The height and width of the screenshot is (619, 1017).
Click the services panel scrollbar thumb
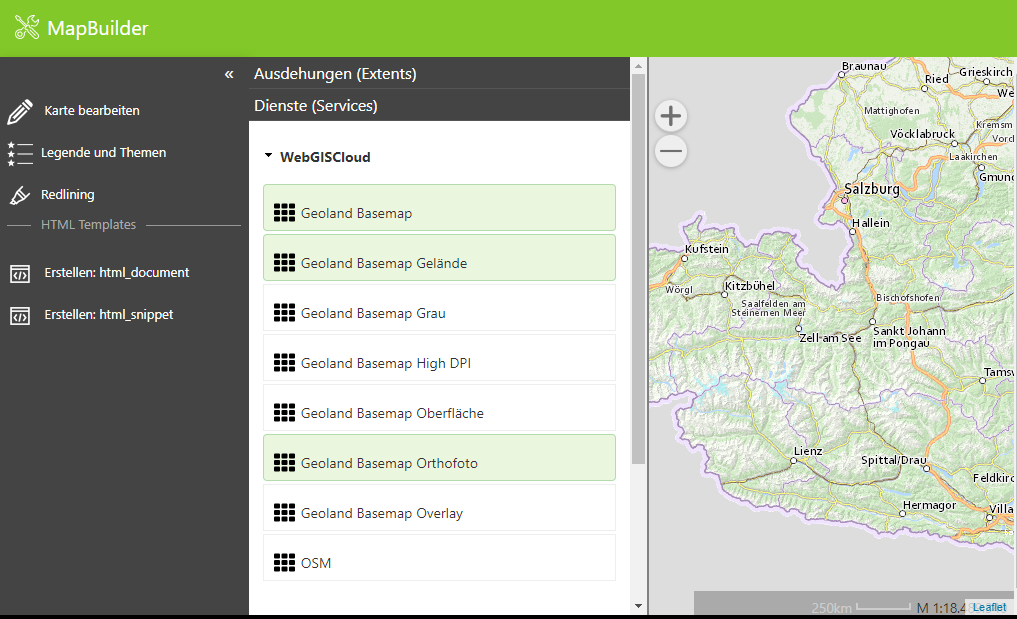pyautogui.click(x=638, y=269)
